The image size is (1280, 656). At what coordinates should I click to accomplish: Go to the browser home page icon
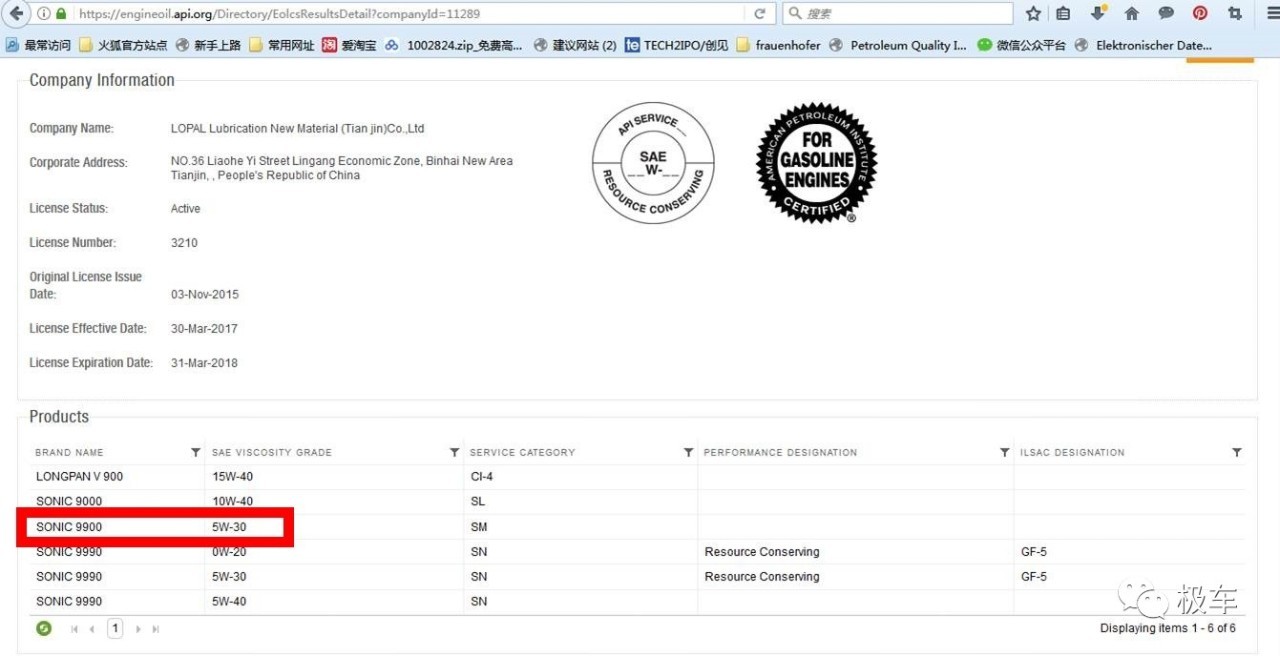coord(1132,14)
